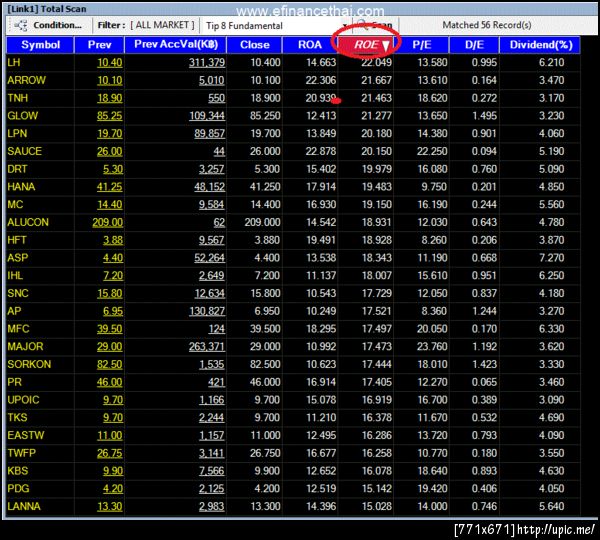Click the Matched 56 Record(s) status
The image size is (600, 540).
click(x=487, y=25)
